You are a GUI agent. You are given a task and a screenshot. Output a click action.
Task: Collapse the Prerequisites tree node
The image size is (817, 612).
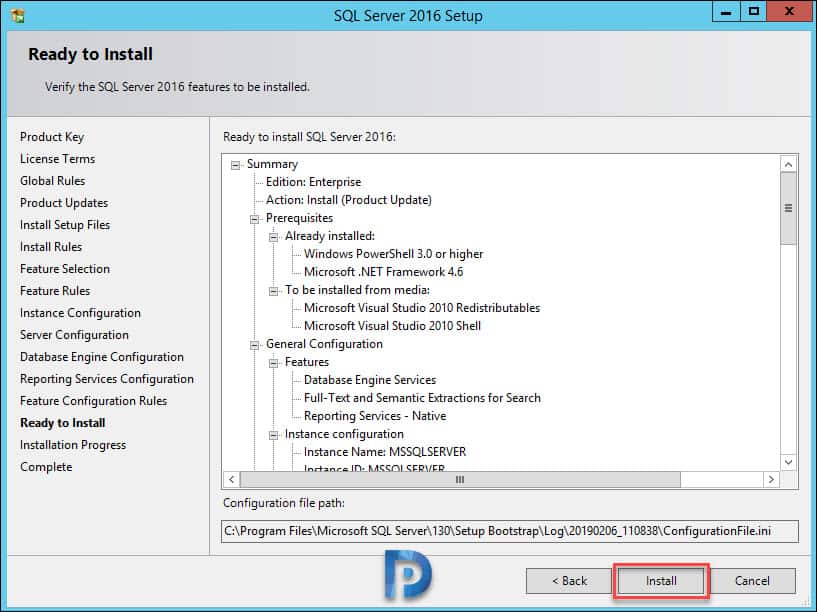click(254, 219)
